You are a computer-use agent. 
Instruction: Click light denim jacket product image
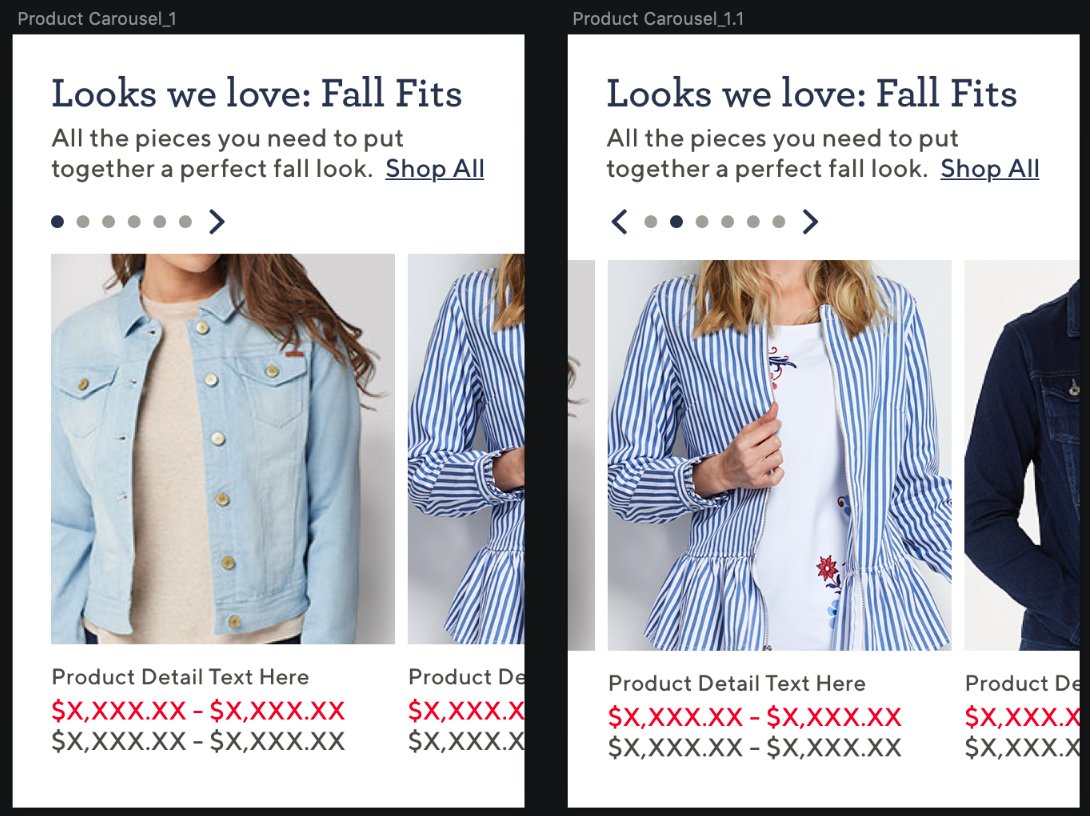click(x=223, y=448)
